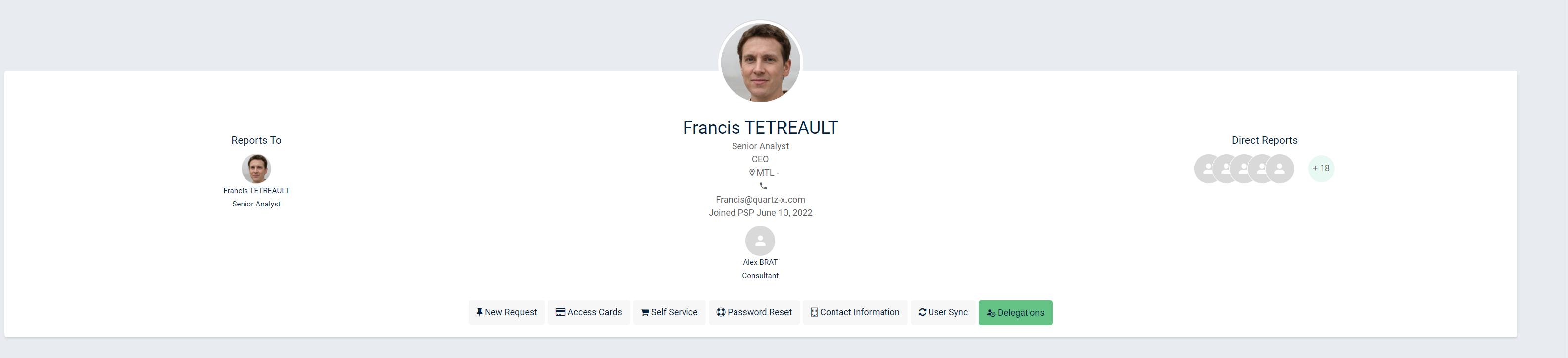Click the refresh arrows icon on User Sync

click(922, 312)
